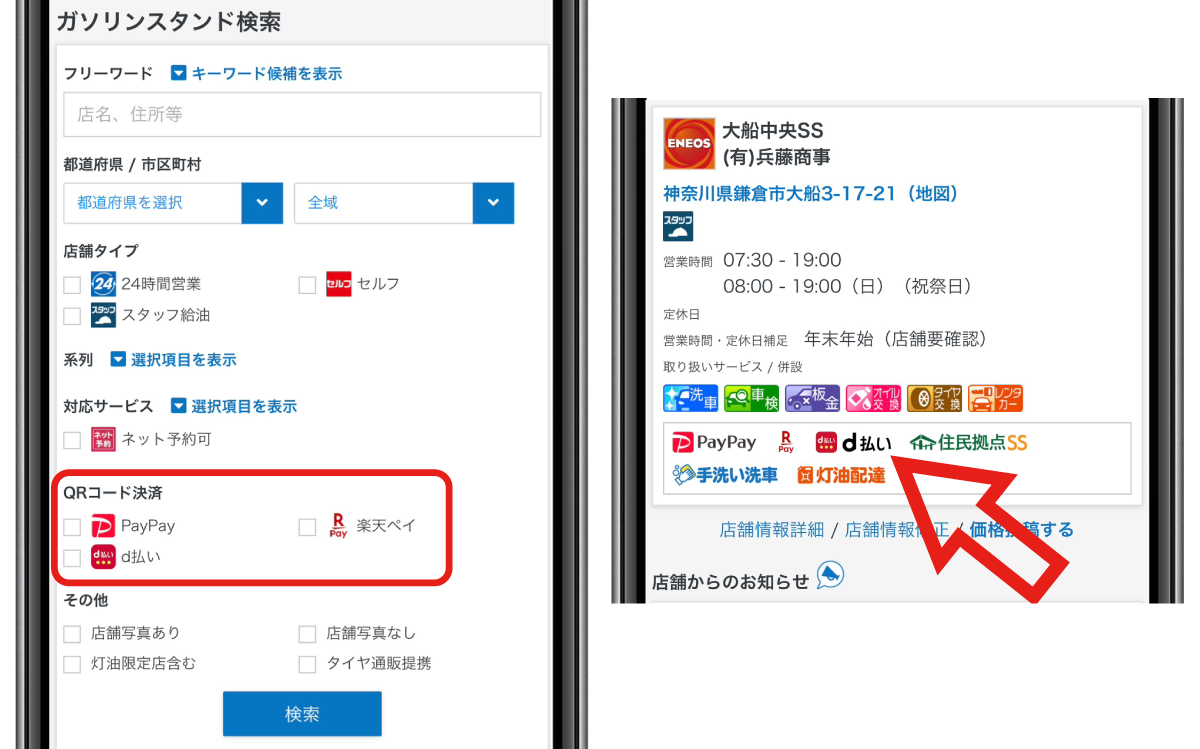Toggle the セルフ store type checkbox
1200x749 pixels.
point(308,285)
